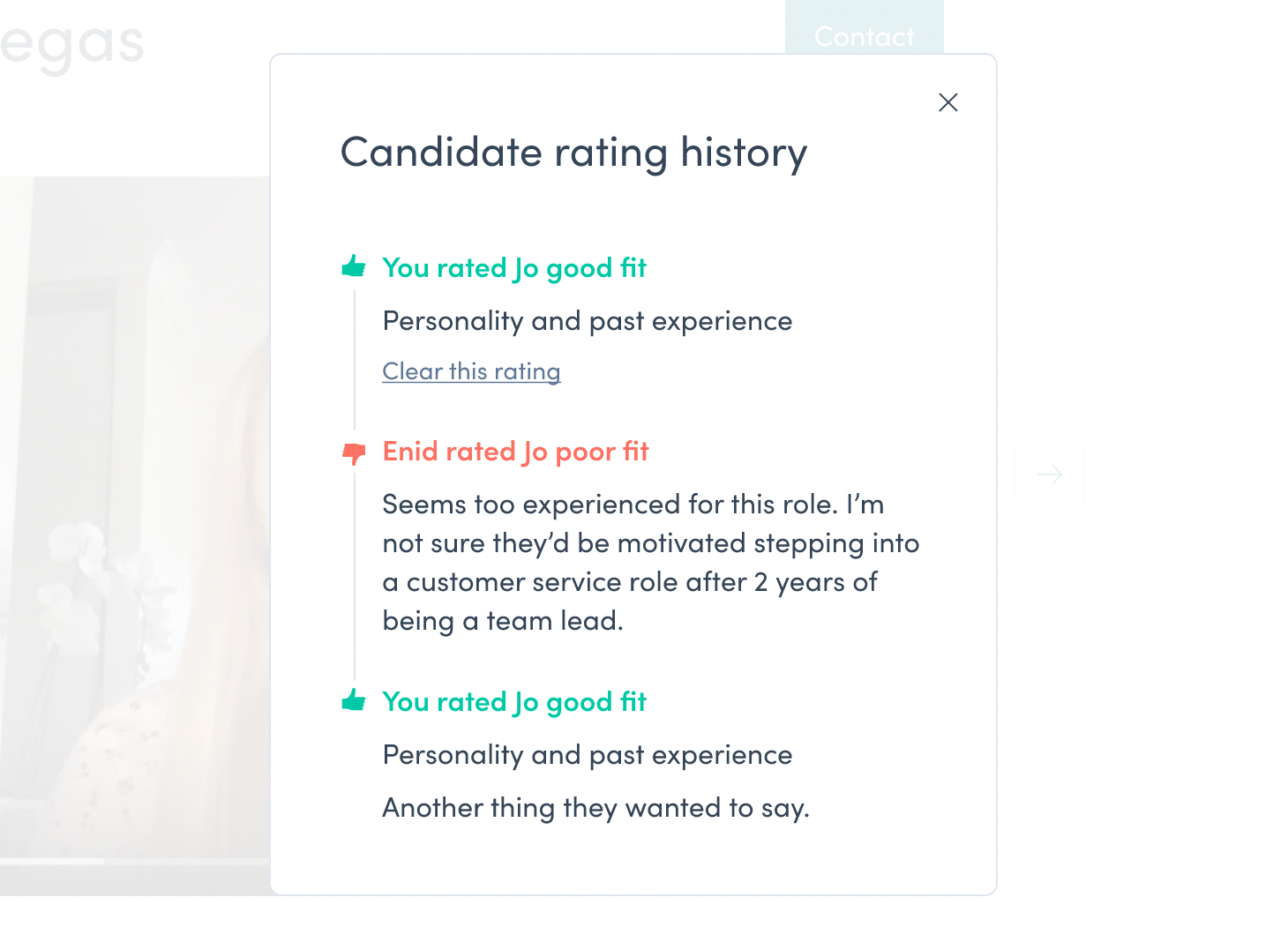Select the "Enid rated Jo poor fit" heading
The width and height of the screenshot is (1288, 942).
click(x=515, y=452)
